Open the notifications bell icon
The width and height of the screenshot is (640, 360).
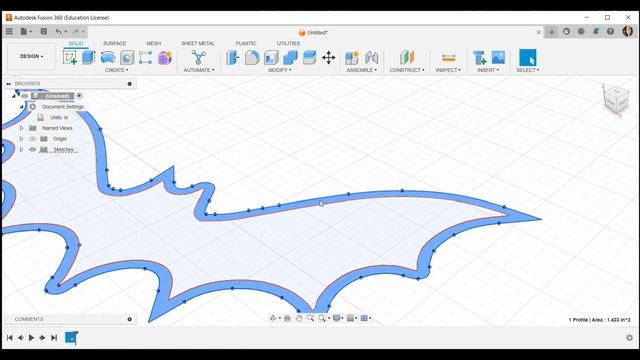[596, 31]
